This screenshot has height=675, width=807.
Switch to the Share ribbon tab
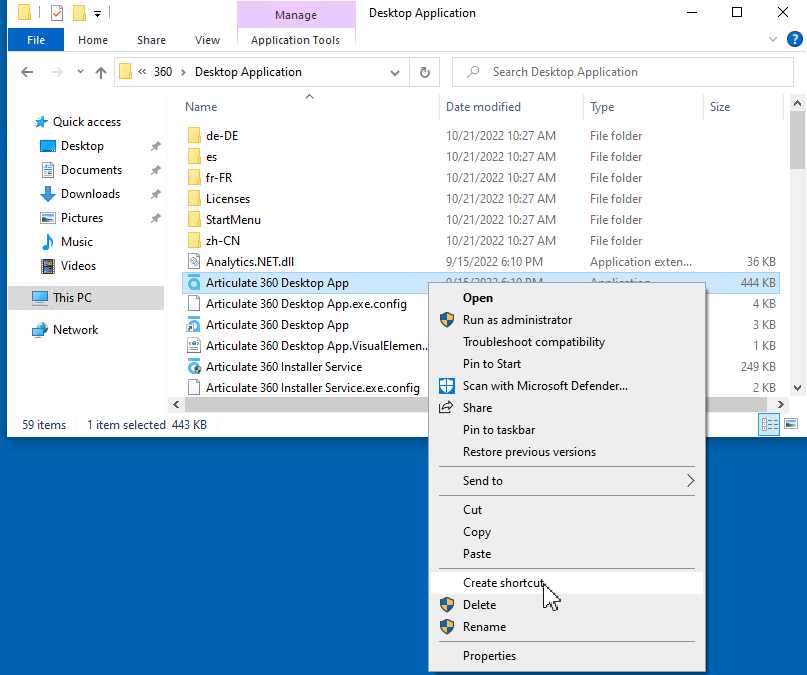151,40
